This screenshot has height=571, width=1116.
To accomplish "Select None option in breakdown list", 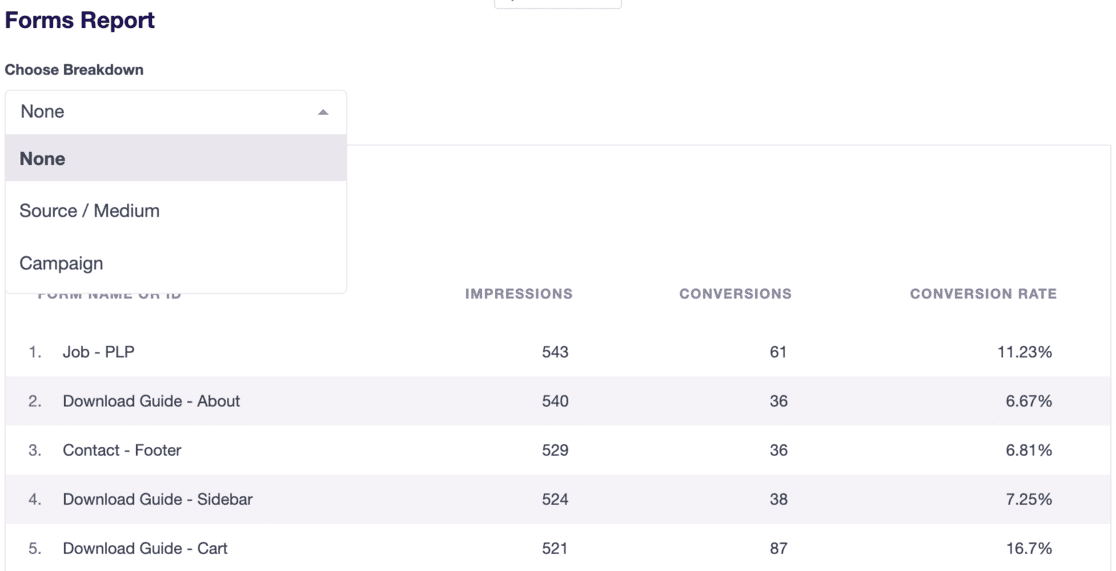I will coord(176,158).
